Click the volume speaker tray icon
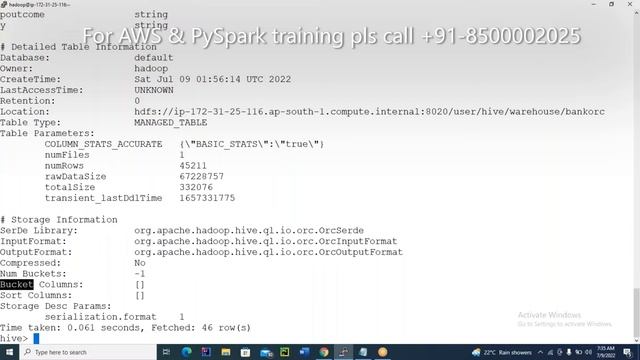 (588, 352)
